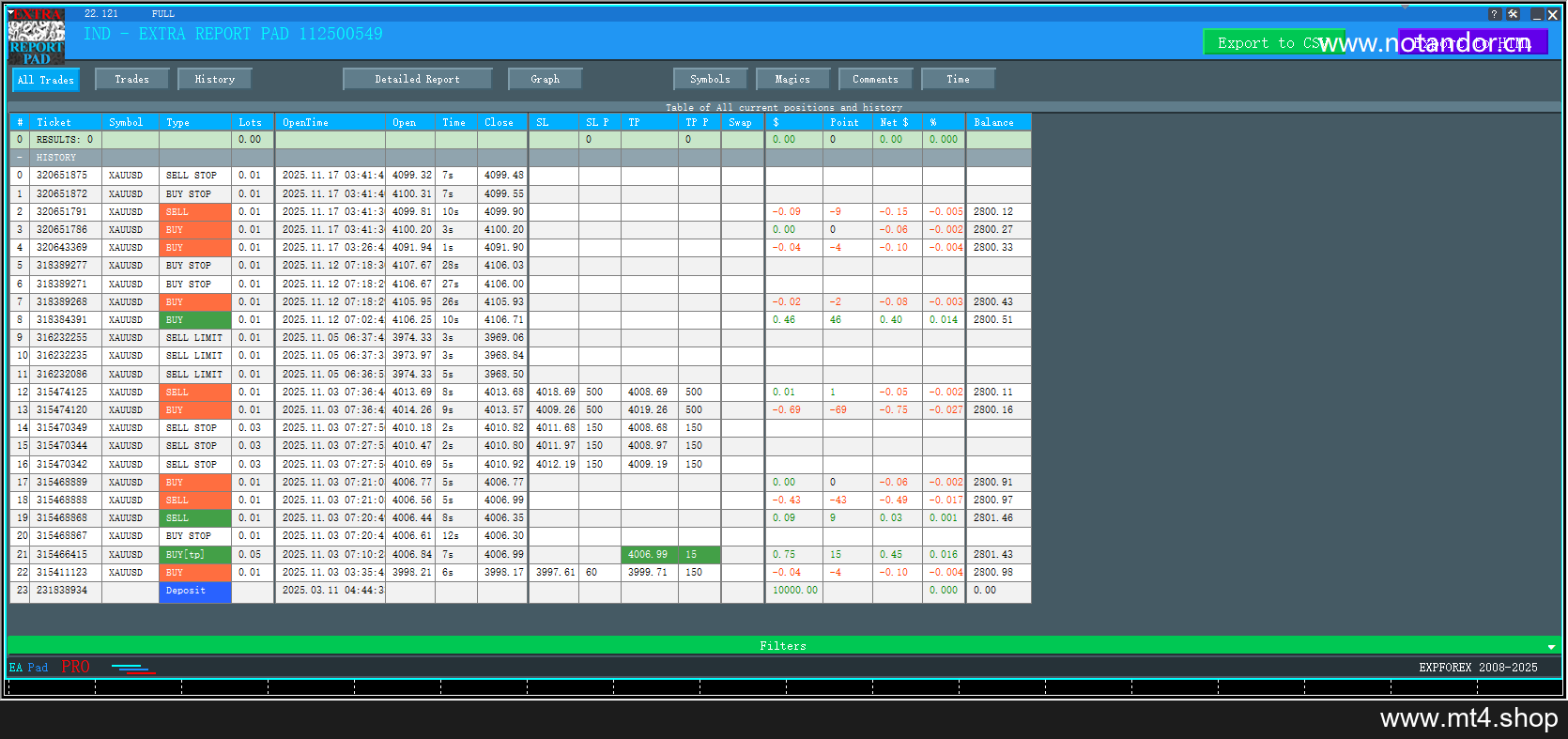Image resolution: width=1568 pixels, height=739 pixels.
Task: Click the title IND - EXTRA REPORT PAD 112500549
Action: [233, 35]
